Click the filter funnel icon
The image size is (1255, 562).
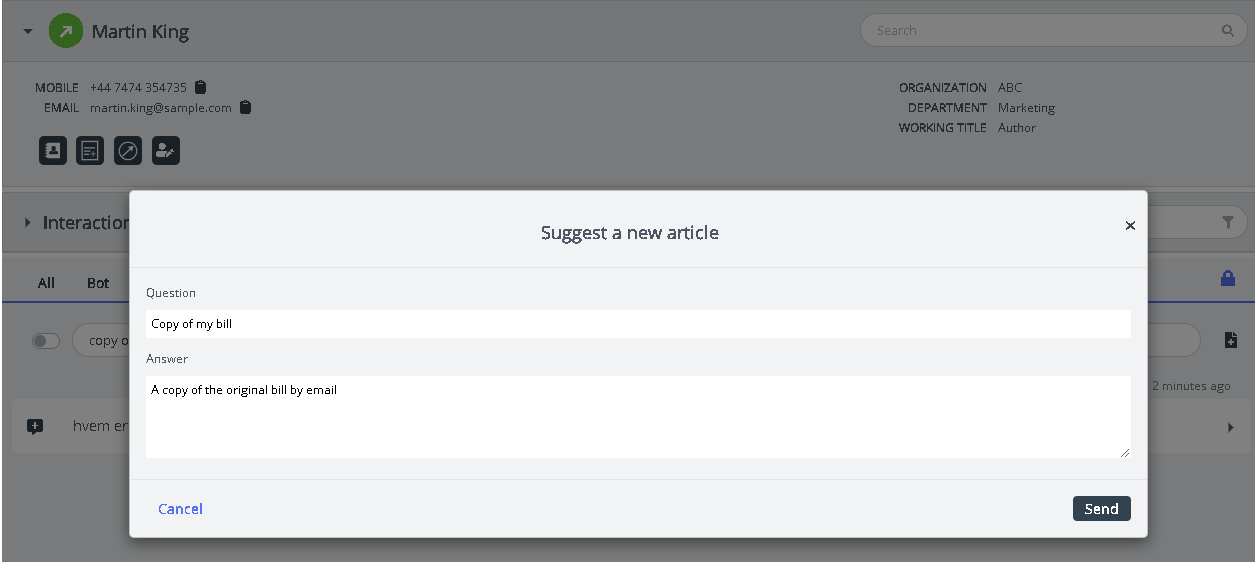[x=1228, y=223]
